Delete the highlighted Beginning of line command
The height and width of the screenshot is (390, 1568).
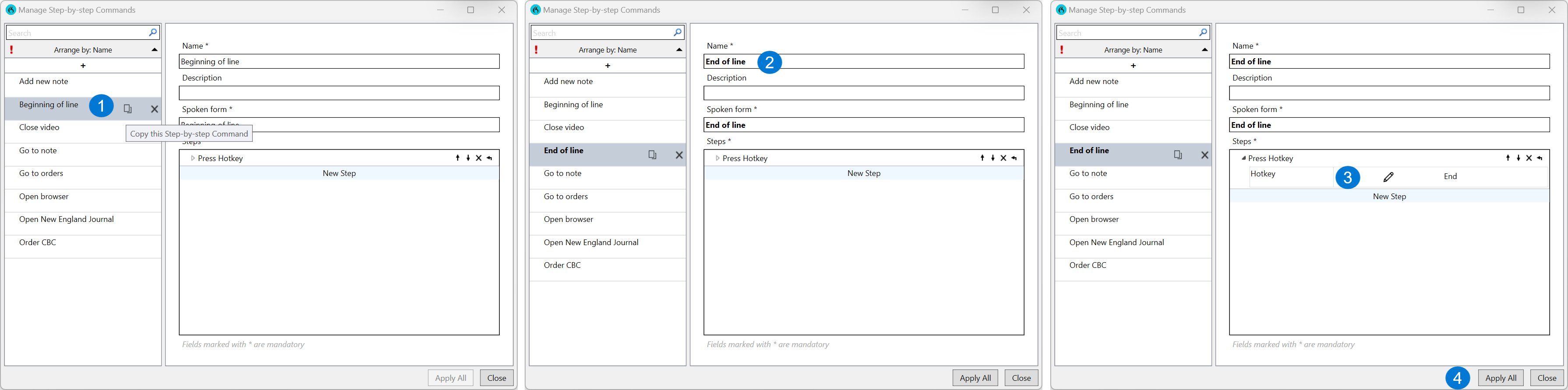pyautogui.click(x=155, y=109)
